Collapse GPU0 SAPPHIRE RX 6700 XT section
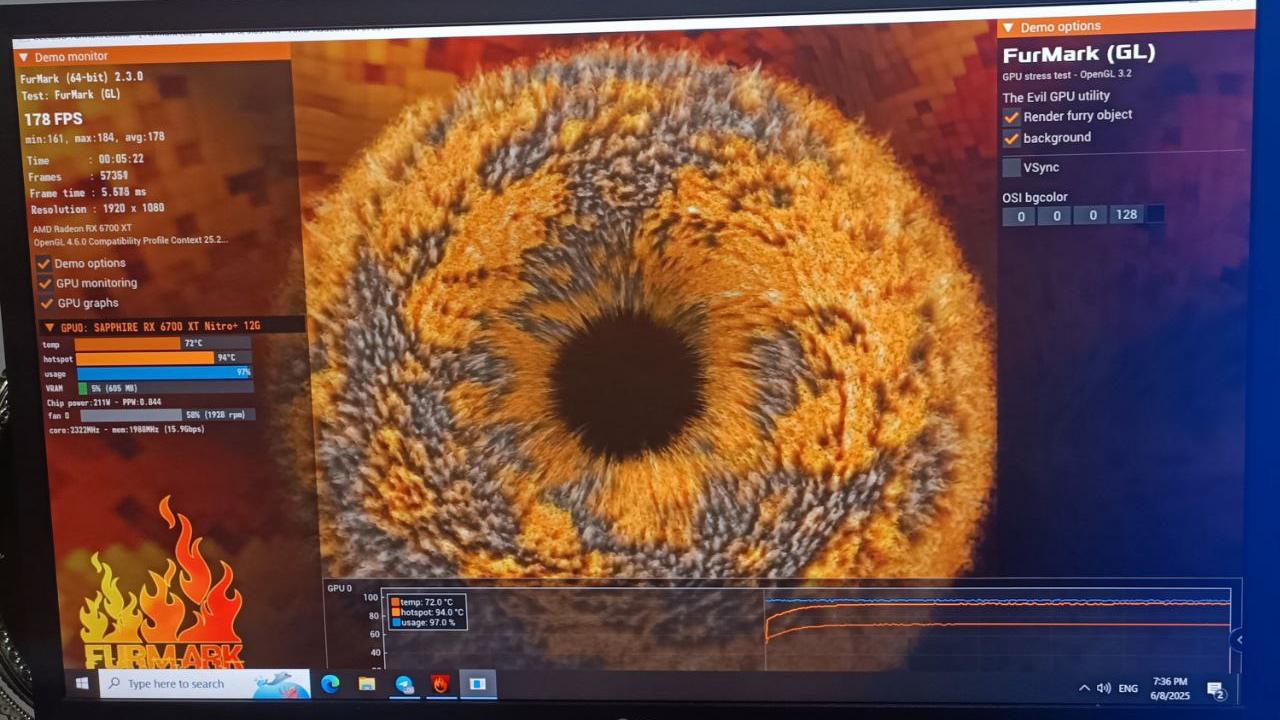Screen dimensions: 1280x720 (x=49, y=327)
